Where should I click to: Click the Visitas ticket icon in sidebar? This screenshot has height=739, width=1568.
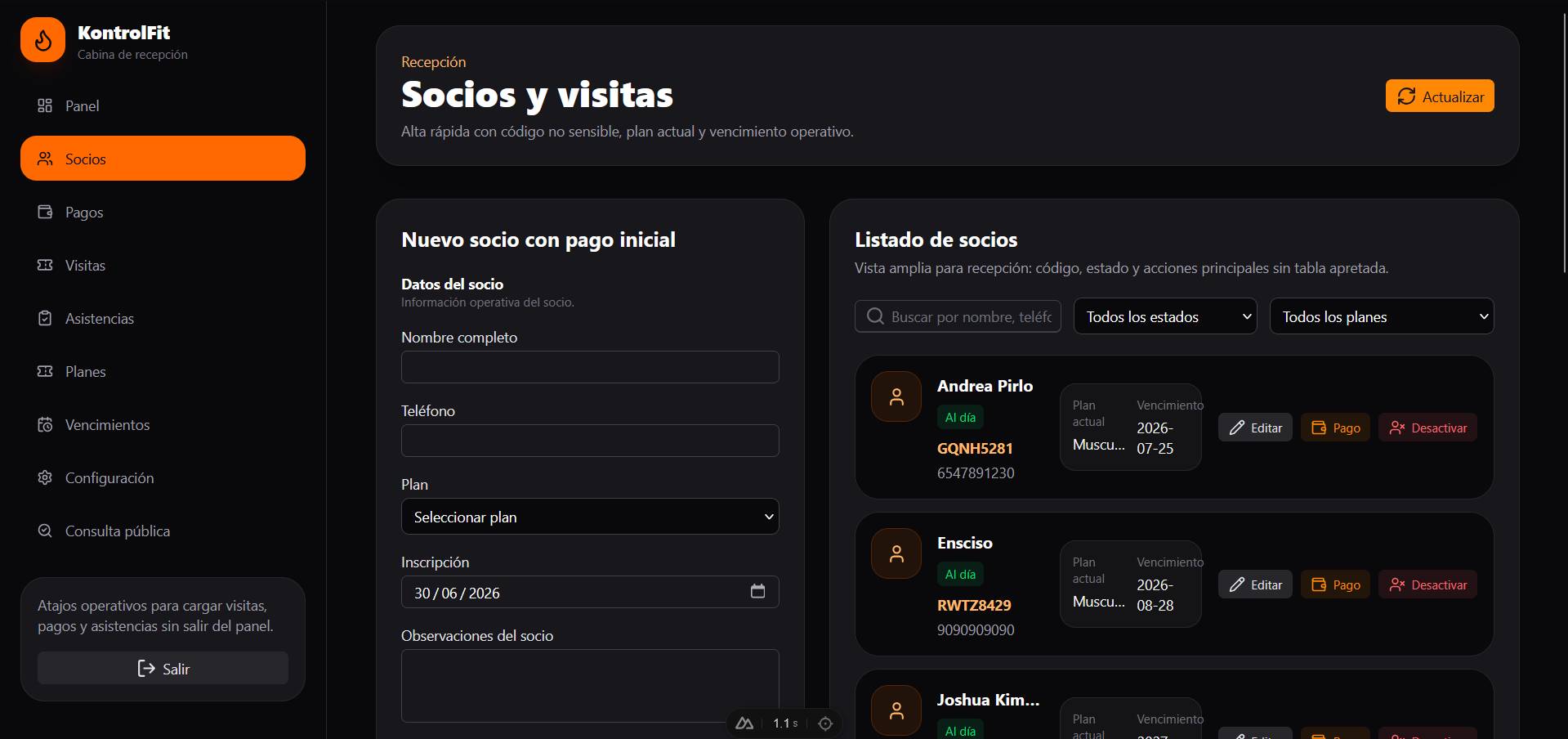(x=45, y=265)
